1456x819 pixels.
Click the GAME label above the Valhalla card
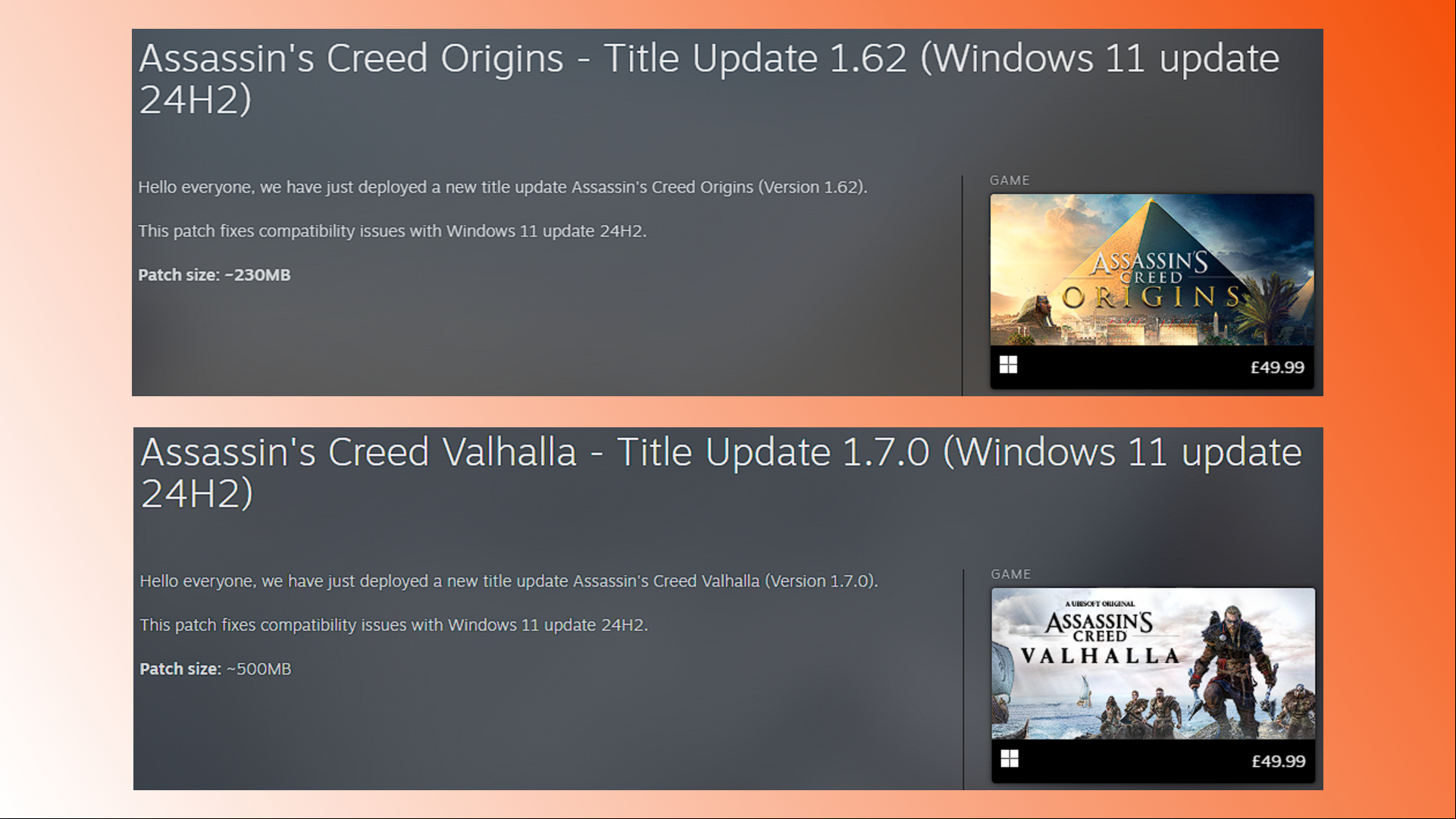coord(1011,574)
